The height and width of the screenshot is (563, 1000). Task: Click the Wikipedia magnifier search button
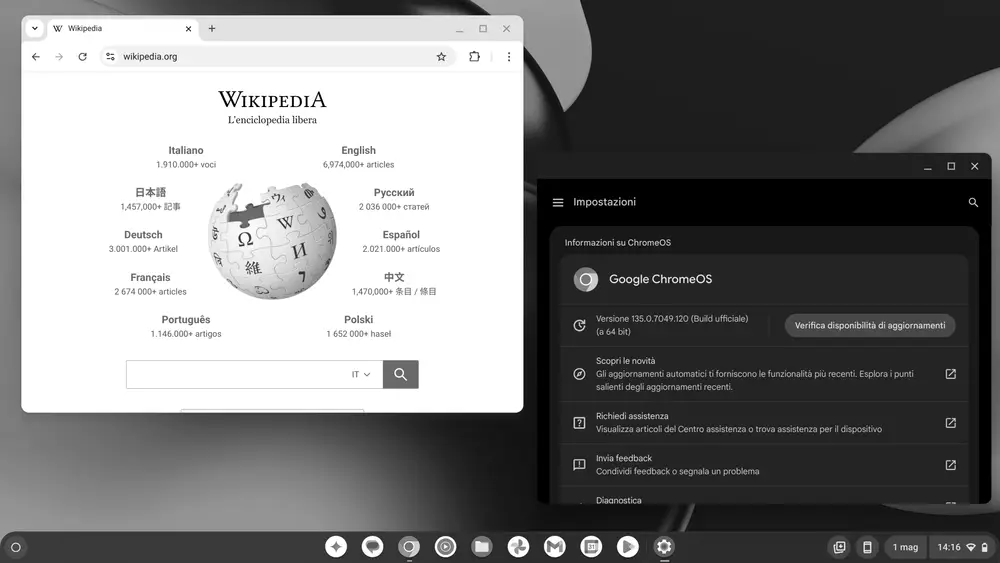pyautogui.click(x=401, y=374)
